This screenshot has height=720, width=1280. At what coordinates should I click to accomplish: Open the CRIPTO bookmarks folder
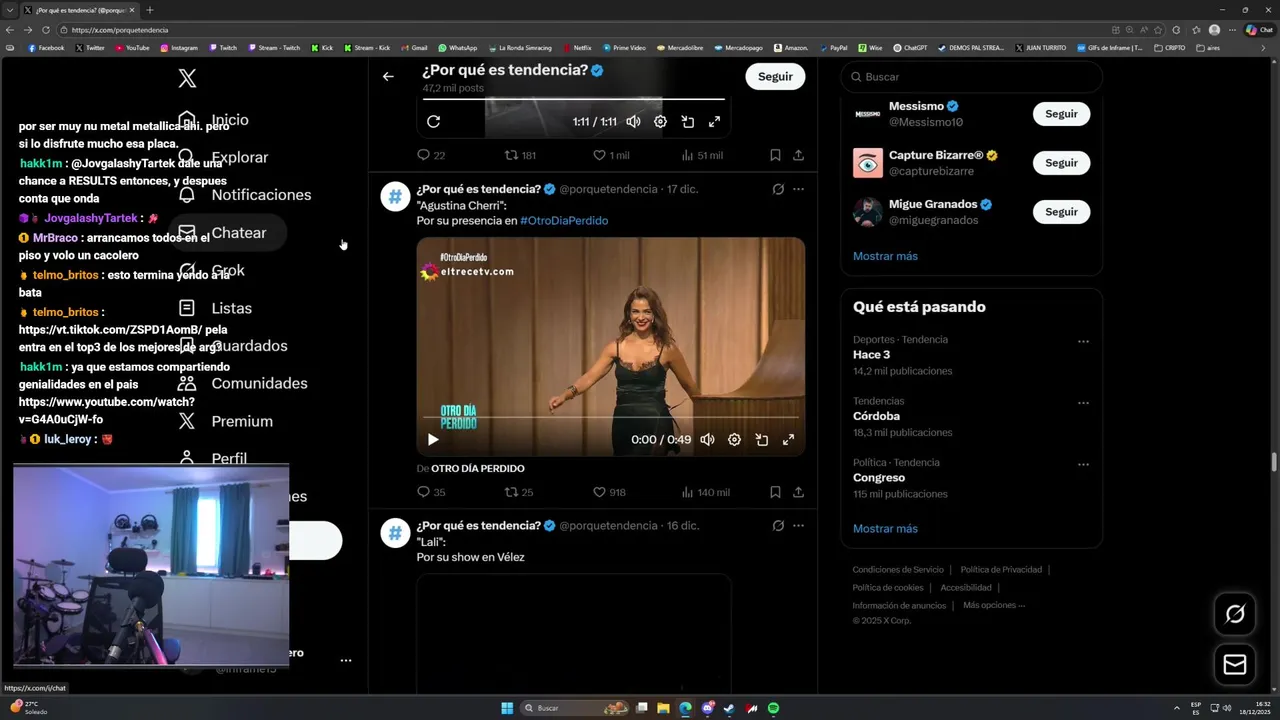[1170, 48]
